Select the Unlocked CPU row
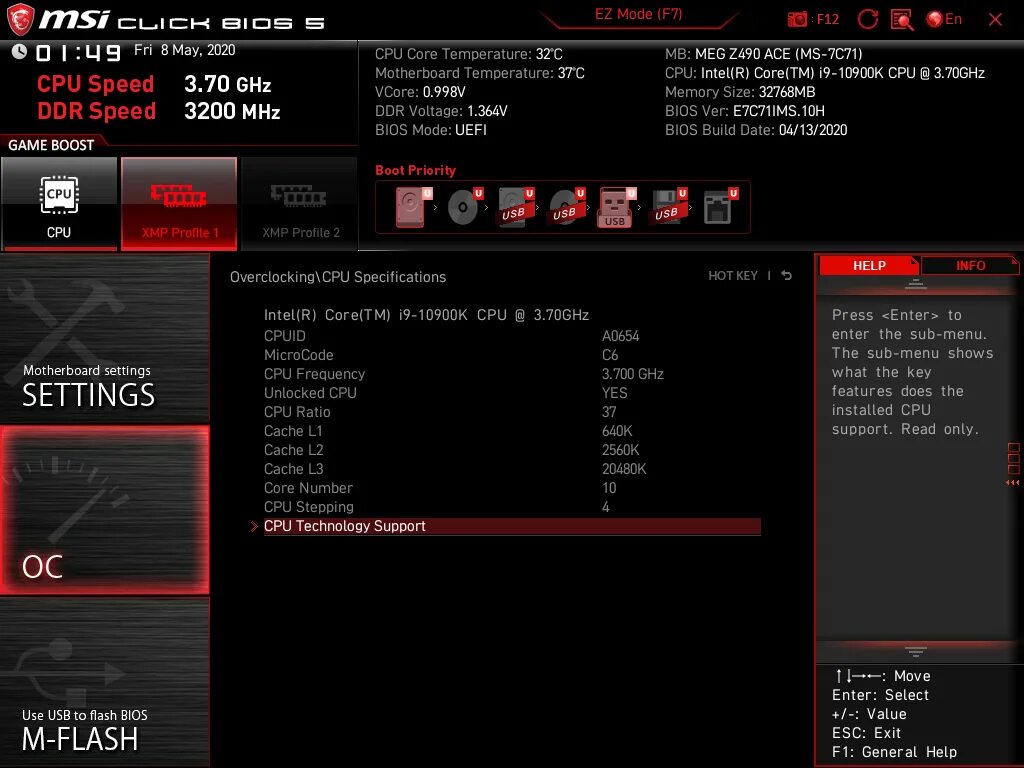 pos(512,393)
